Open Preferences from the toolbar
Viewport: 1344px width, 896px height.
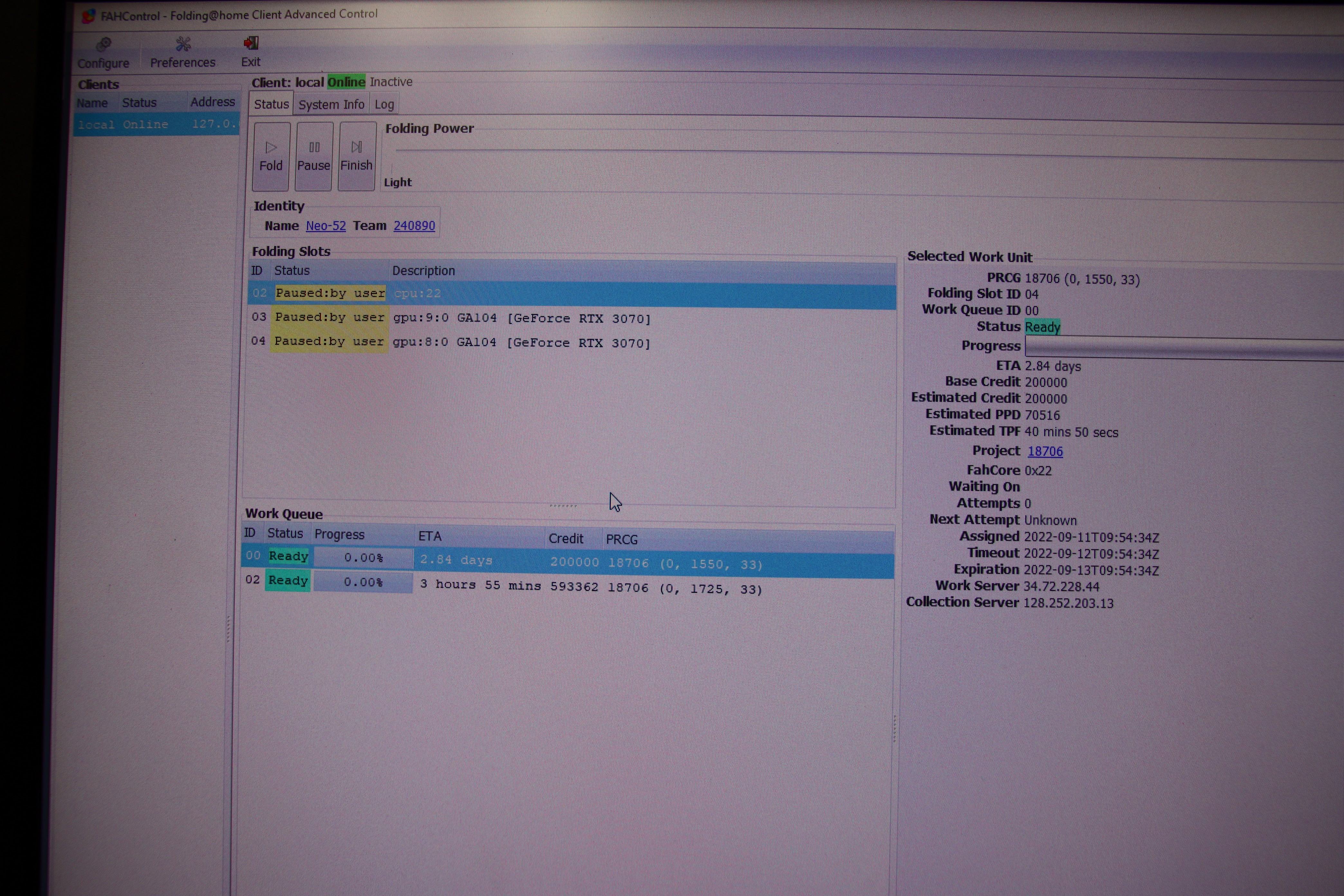183,52
